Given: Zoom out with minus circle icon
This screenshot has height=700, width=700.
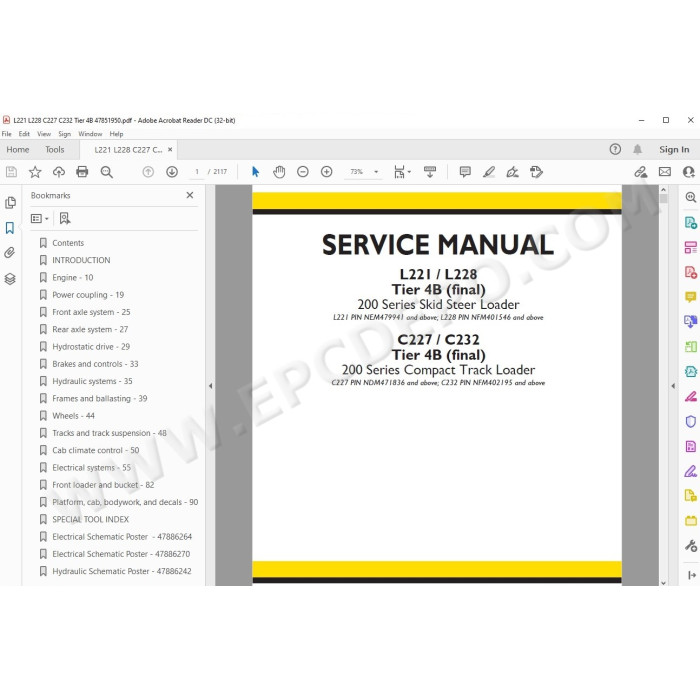Looking at the screenshot, I should click(x=303, y=172).
